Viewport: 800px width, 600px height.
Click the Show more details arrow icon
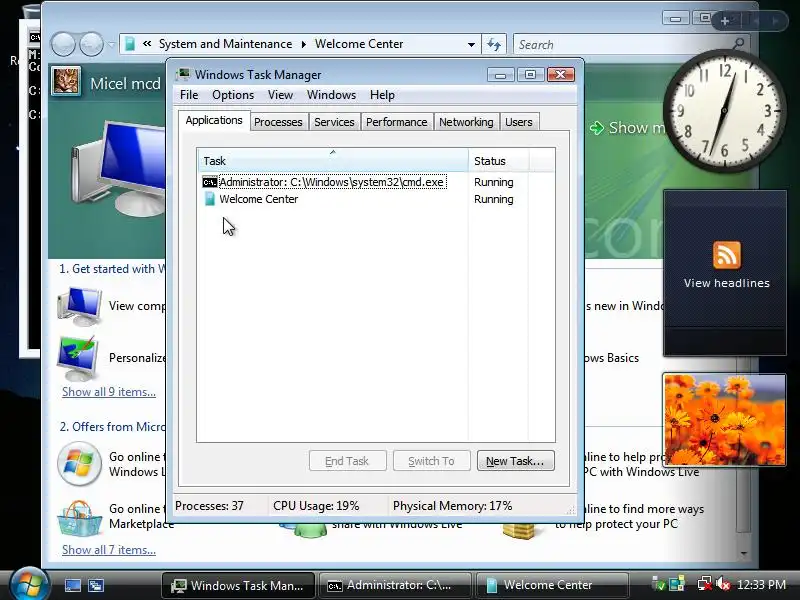[596, 128]
